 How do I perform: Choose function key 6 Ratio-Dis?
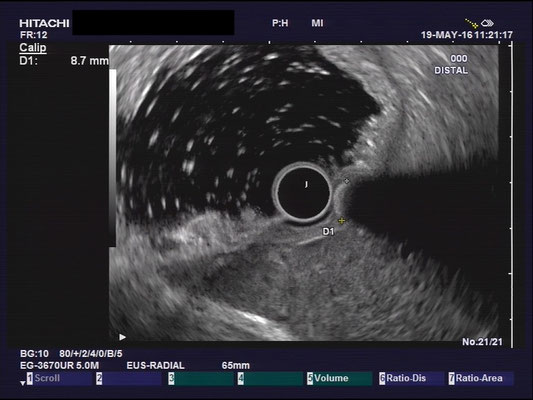(x=411, y=378)
